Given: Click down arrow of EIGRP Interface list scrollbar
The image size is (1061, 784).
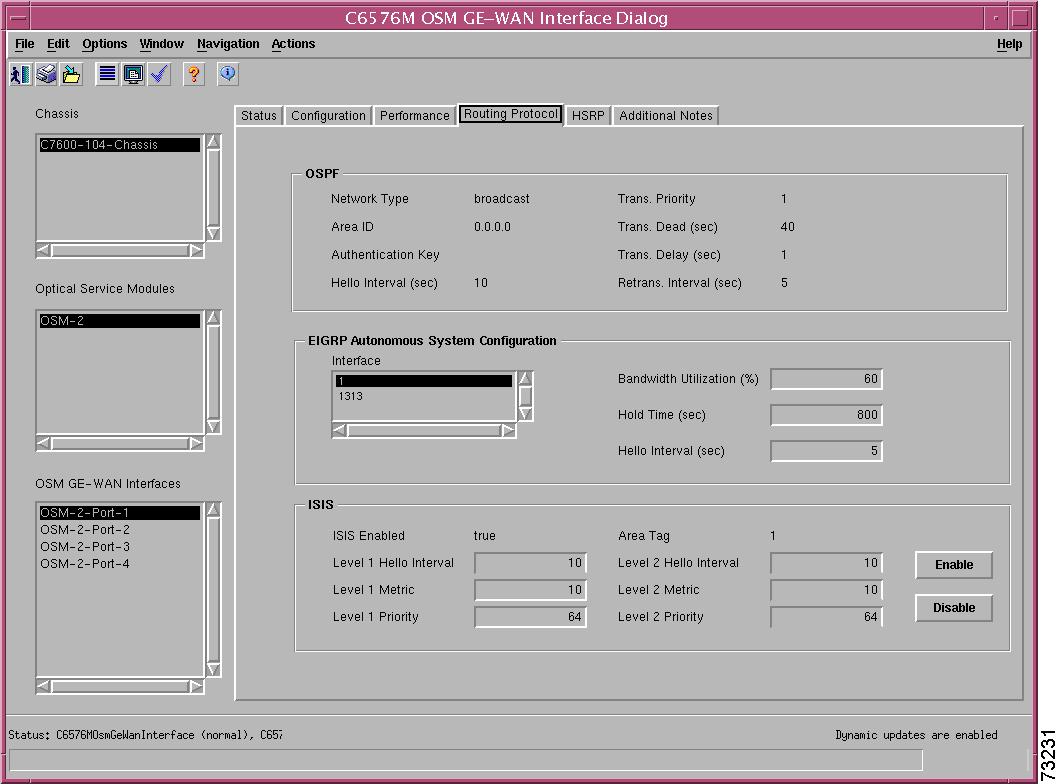Looking at the screenshot, I should point(525,413).
